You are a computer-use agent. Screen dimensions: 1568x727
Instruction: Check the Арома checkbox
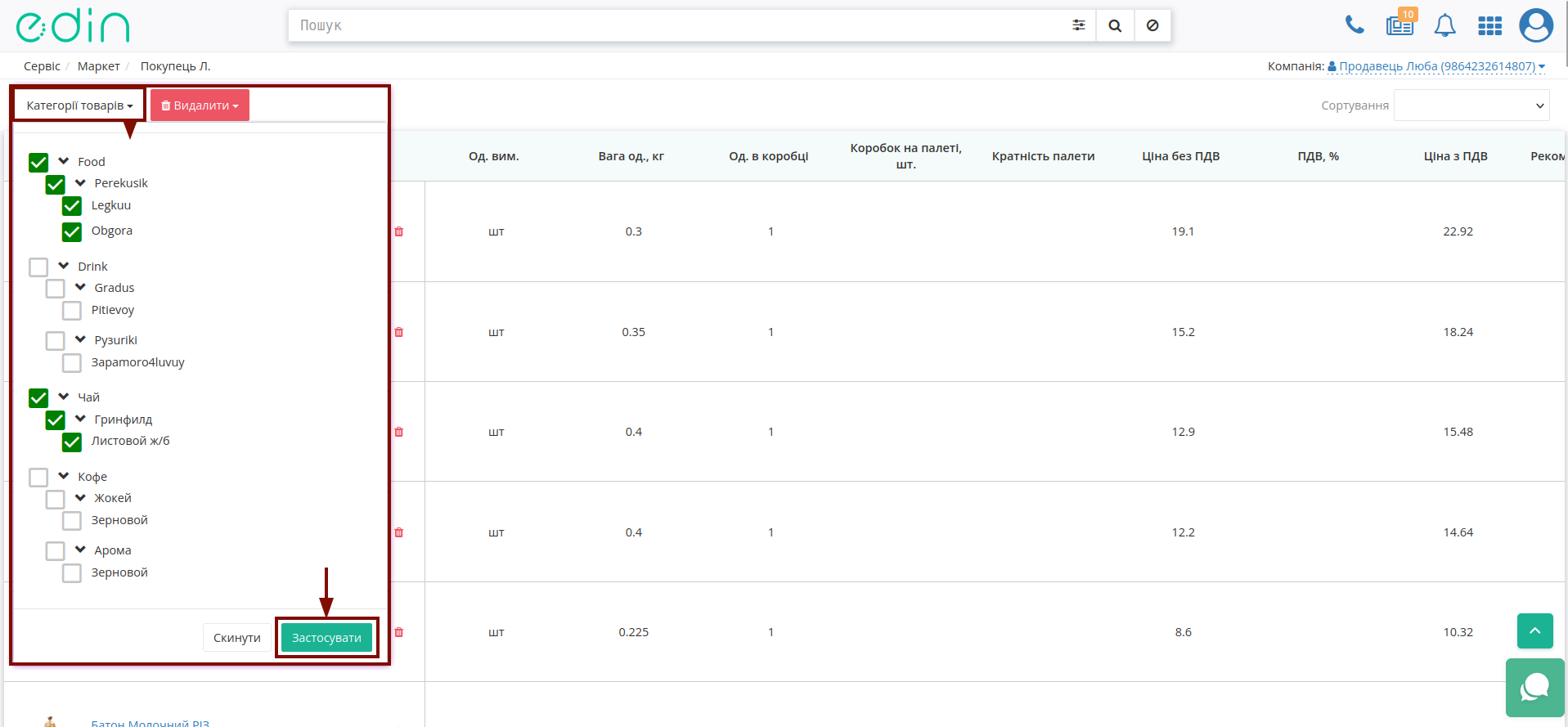tap(55, 551)
